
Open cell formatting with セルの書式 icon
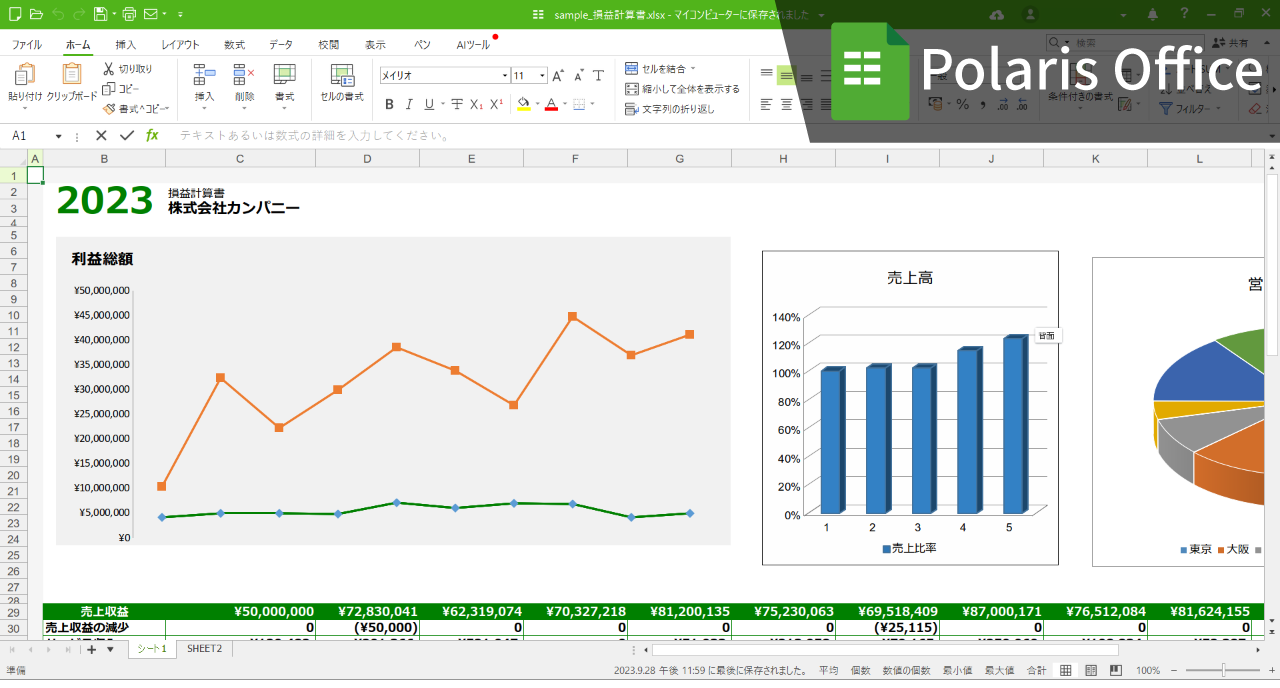pos(342,80)
